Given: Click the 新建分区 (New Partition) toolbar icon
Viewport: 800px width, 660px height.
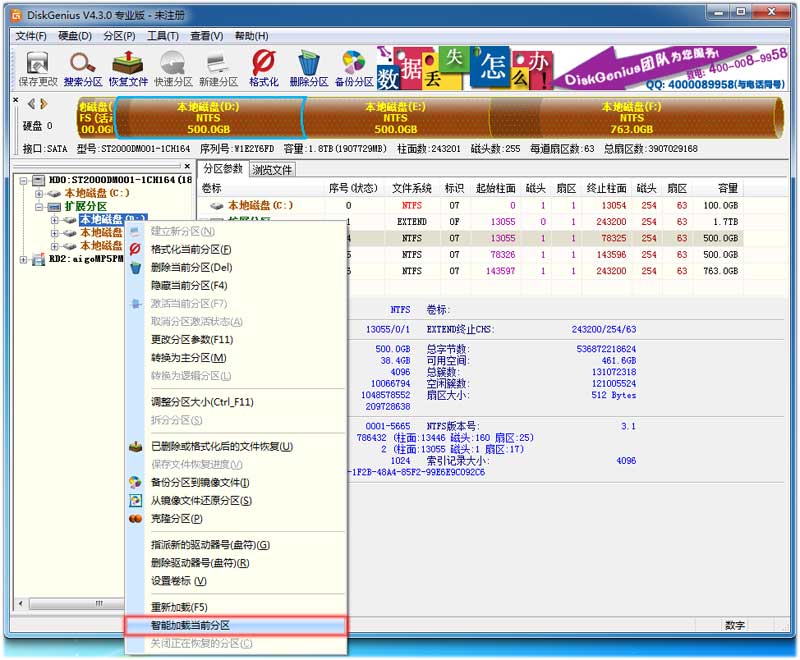Looking at the screenshot, I should 218,67.
